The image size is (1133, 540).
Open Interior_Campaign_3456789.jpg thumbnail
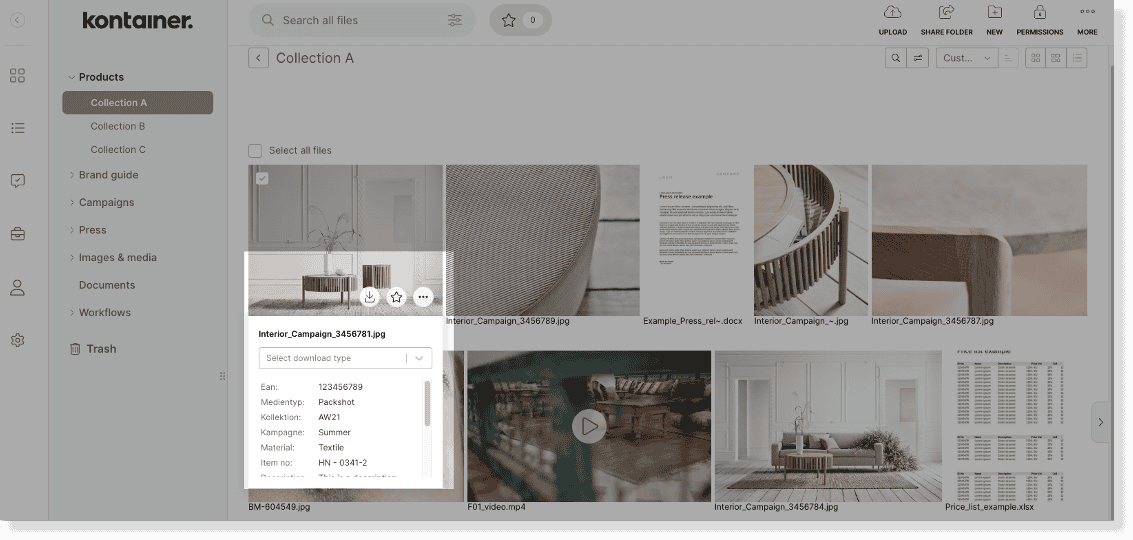tap(543, 240)
